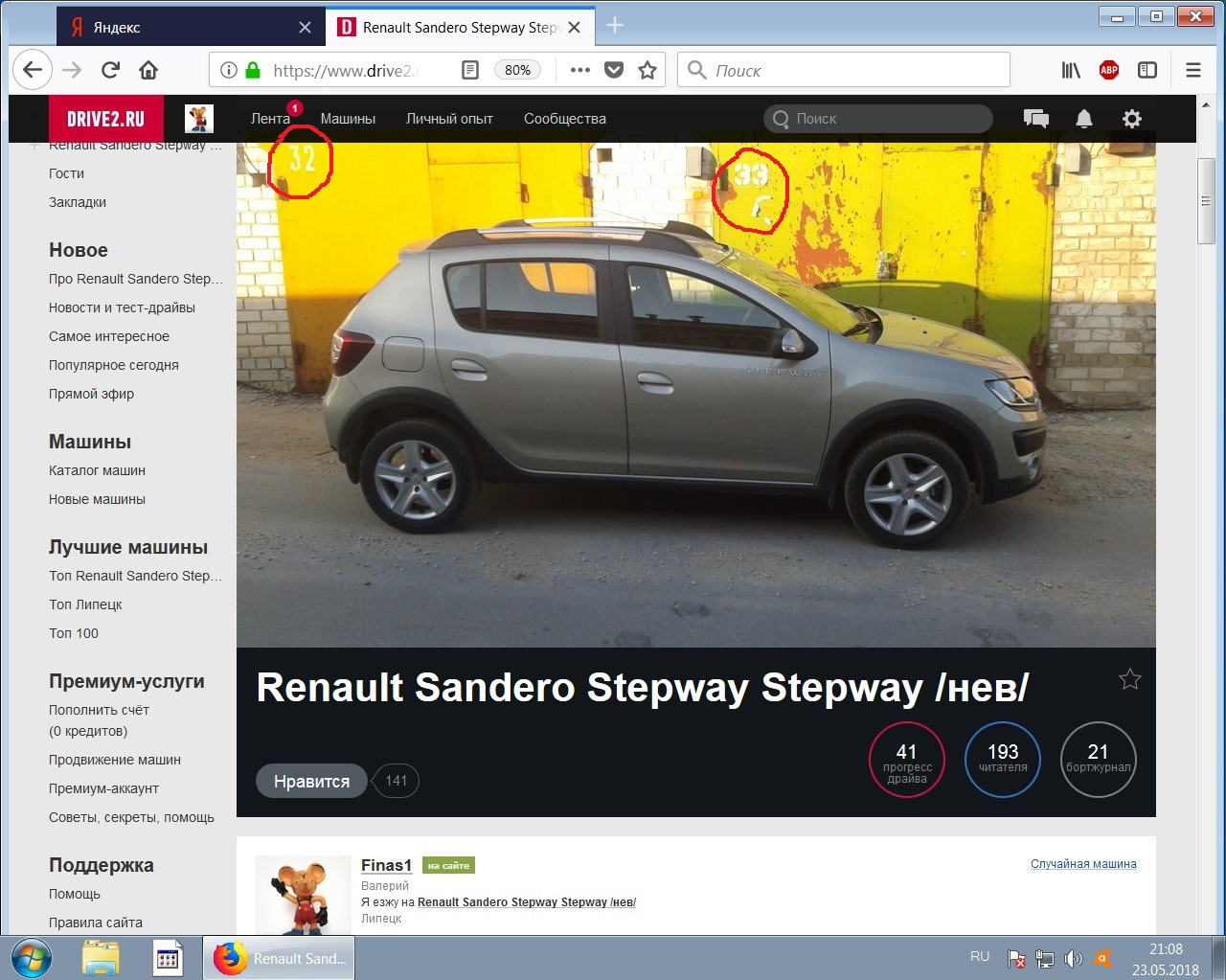
Task: Open the Firefox home page
Action: pos(148,70)
